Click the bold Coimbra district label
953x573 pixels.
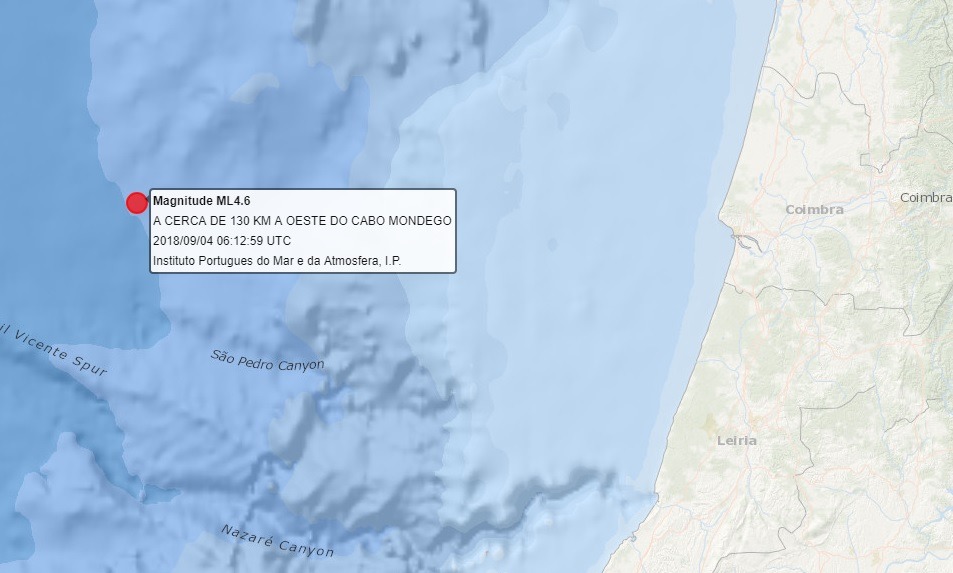click(x=814, y=210)
